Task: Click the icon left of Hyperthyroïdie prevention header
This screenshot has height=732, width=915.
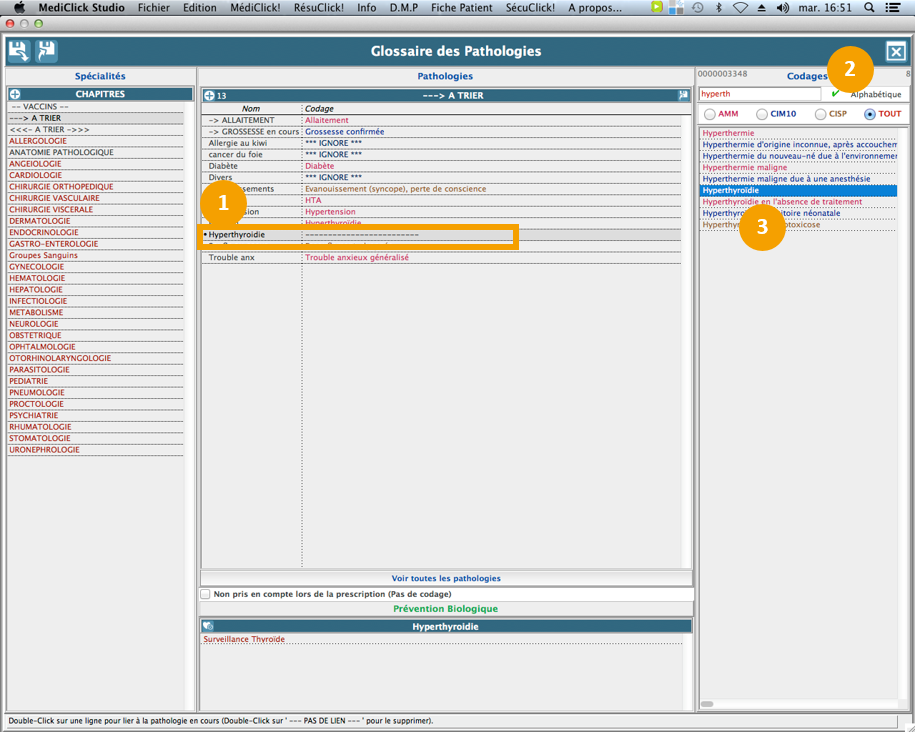Action: (208, 626)
